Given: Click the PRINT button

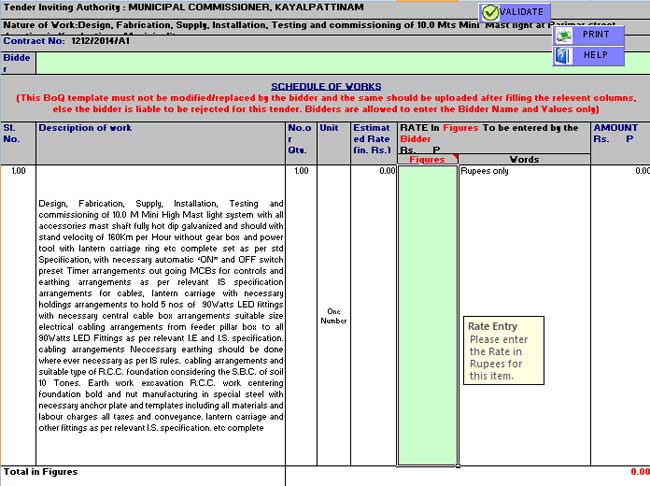Looking at the screenshot, I should [x=589, y=35].
